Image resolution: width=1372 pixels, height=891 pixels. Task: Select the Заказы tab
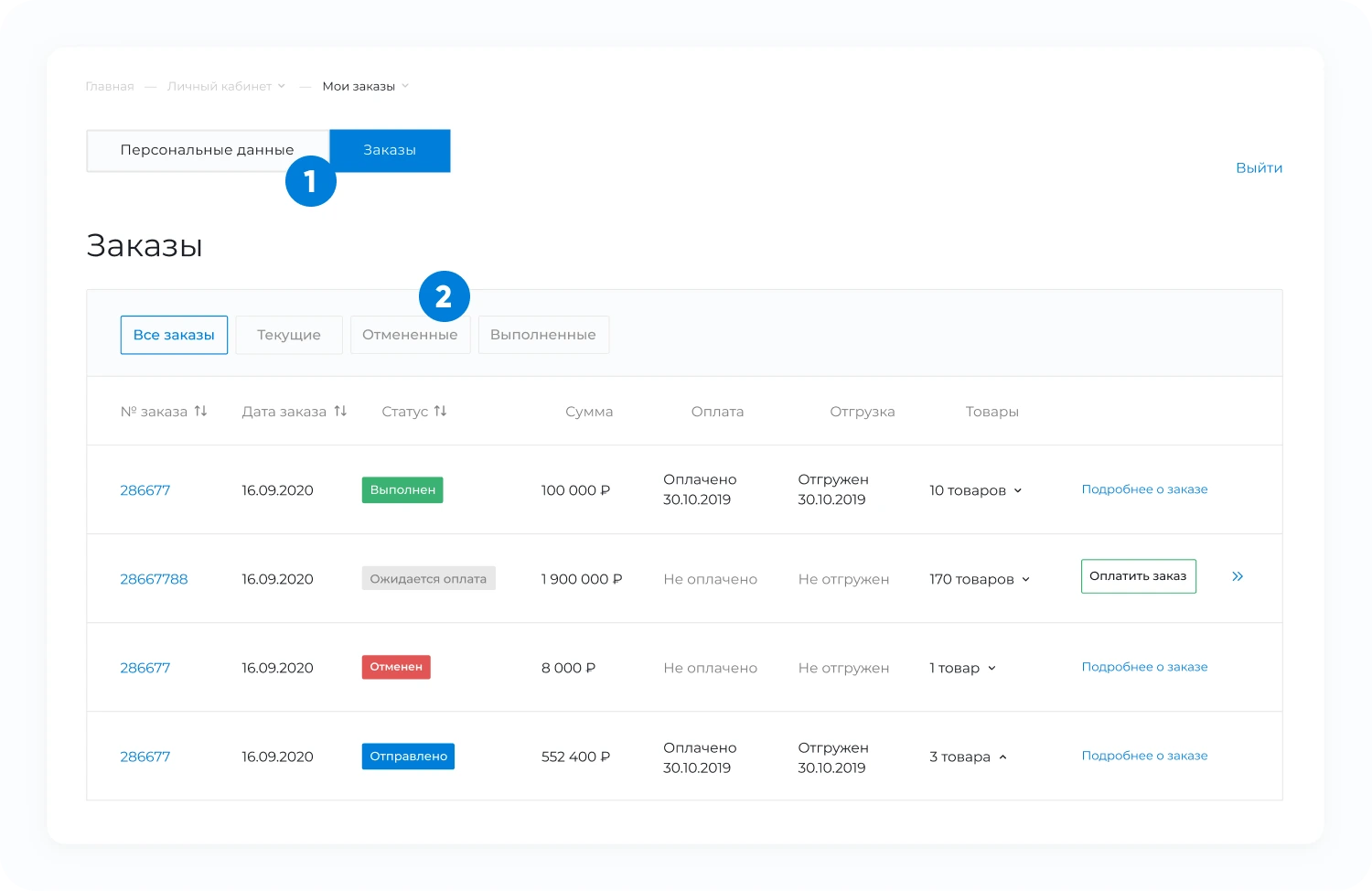coord(390,150)
